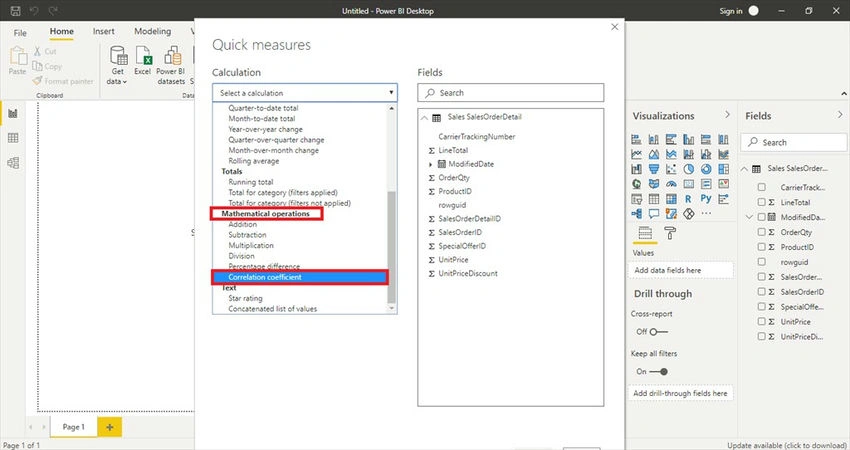850x450 pixels.
Task: Add a new page with plus button
Action: click(x=110, y=427)
